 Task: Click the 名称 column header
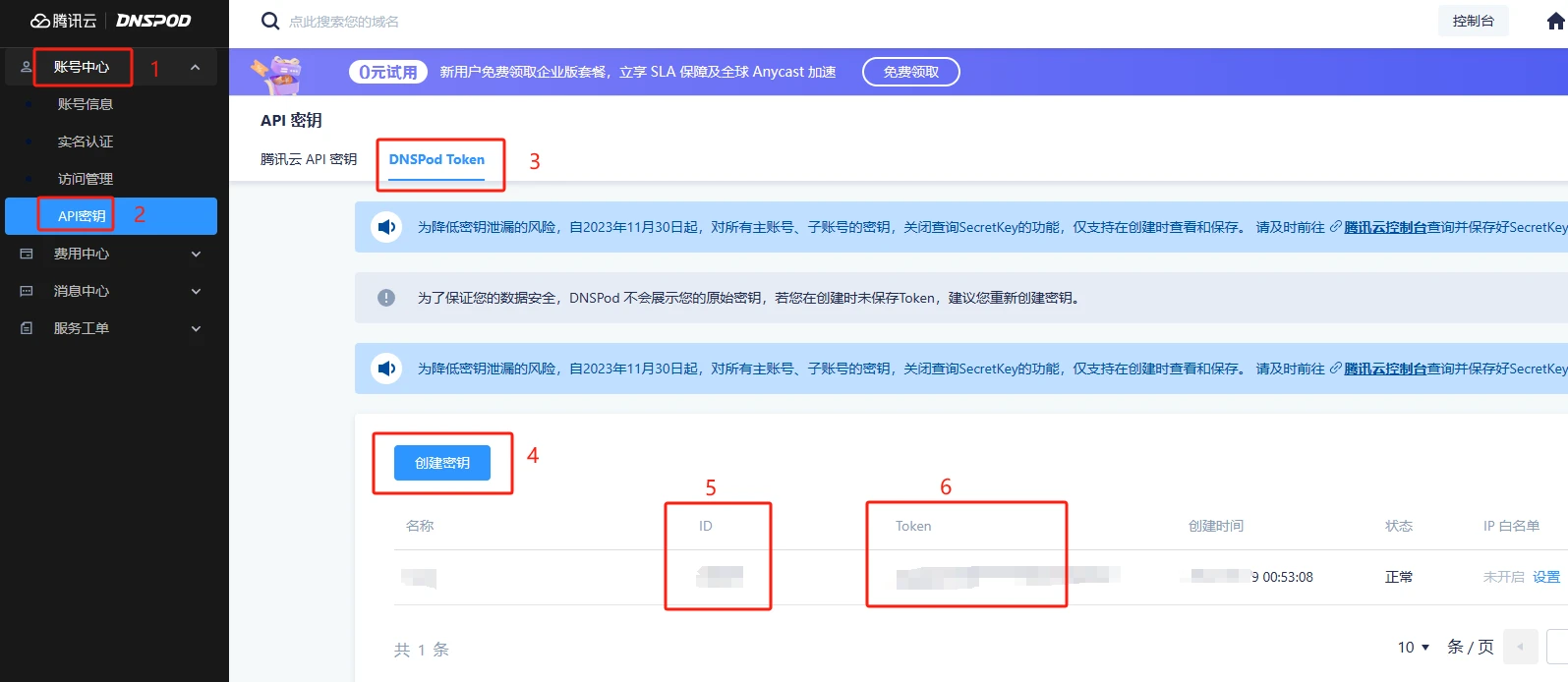pyautogui.click(x=420, y=526)
